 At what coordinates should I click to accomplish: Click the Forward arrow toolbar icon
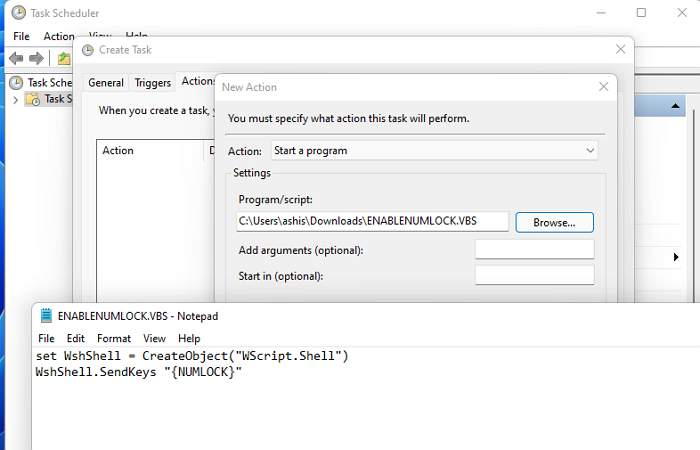coord(37,58)
